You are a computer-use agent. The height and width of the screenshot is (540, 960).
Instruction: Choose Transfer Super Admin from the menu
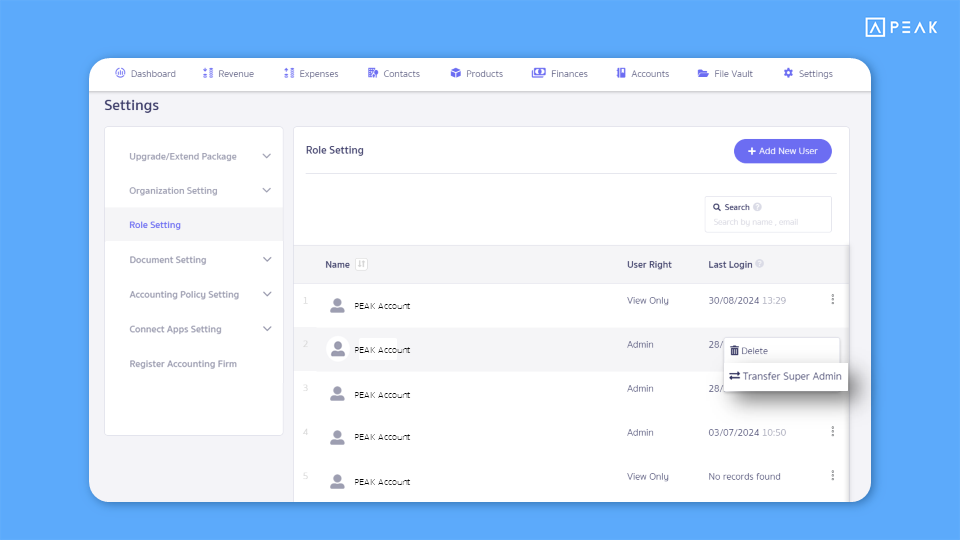[x=786, y=376]
